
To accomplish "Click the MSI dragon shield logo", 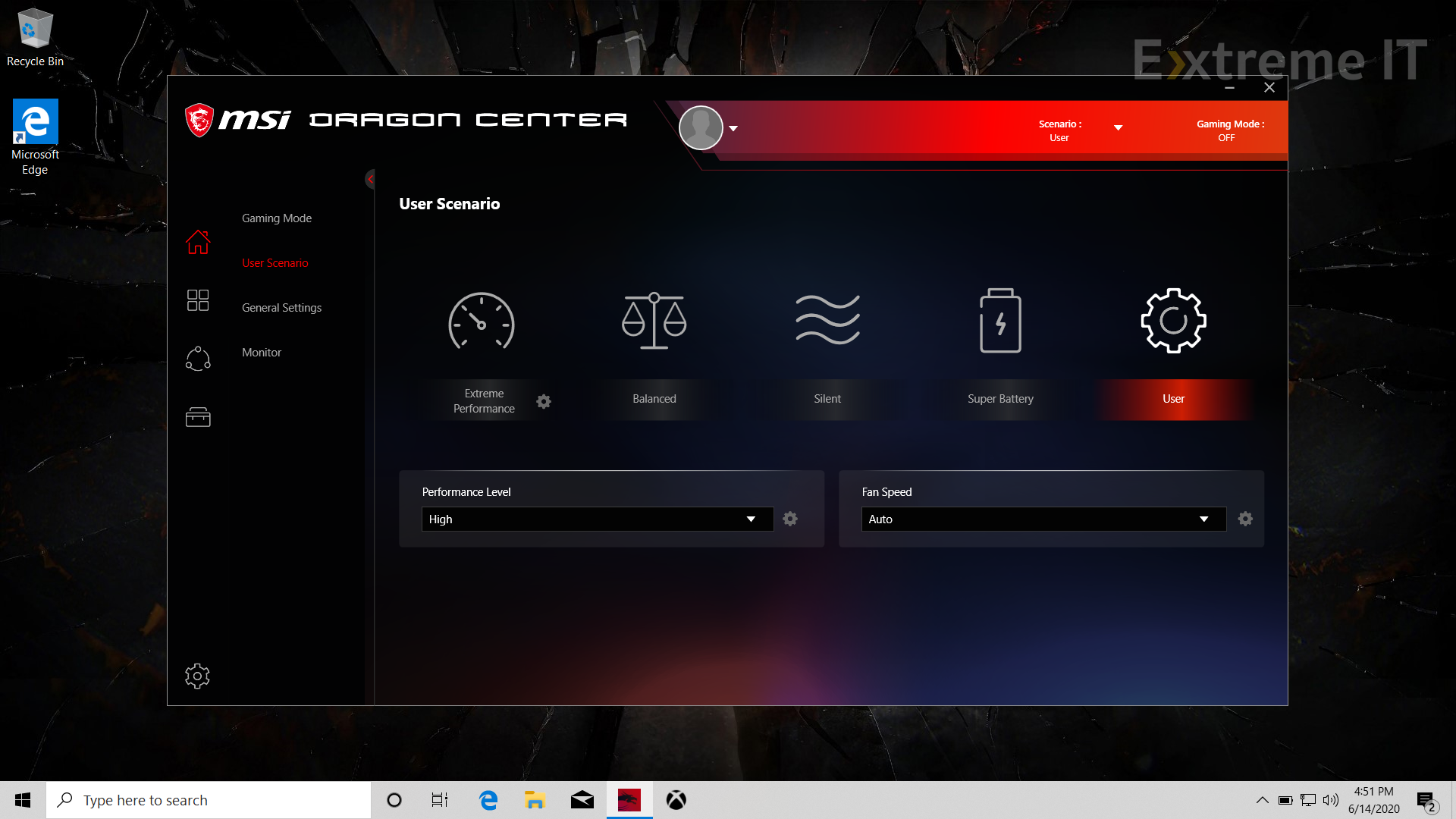I will pyautogui.click(x=199, y=120).
